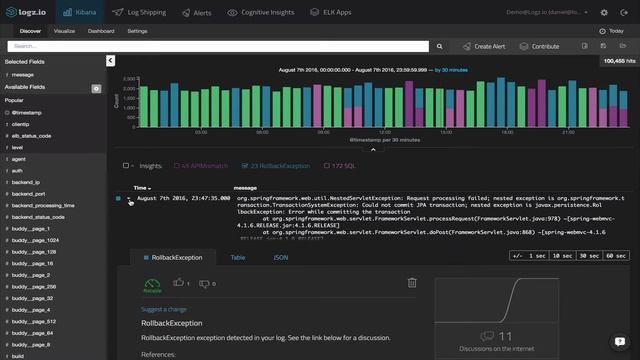Toggle the APIMismatch insight checkbox
Viewport: 640px width, 360px height.
[x=177, y=166]
